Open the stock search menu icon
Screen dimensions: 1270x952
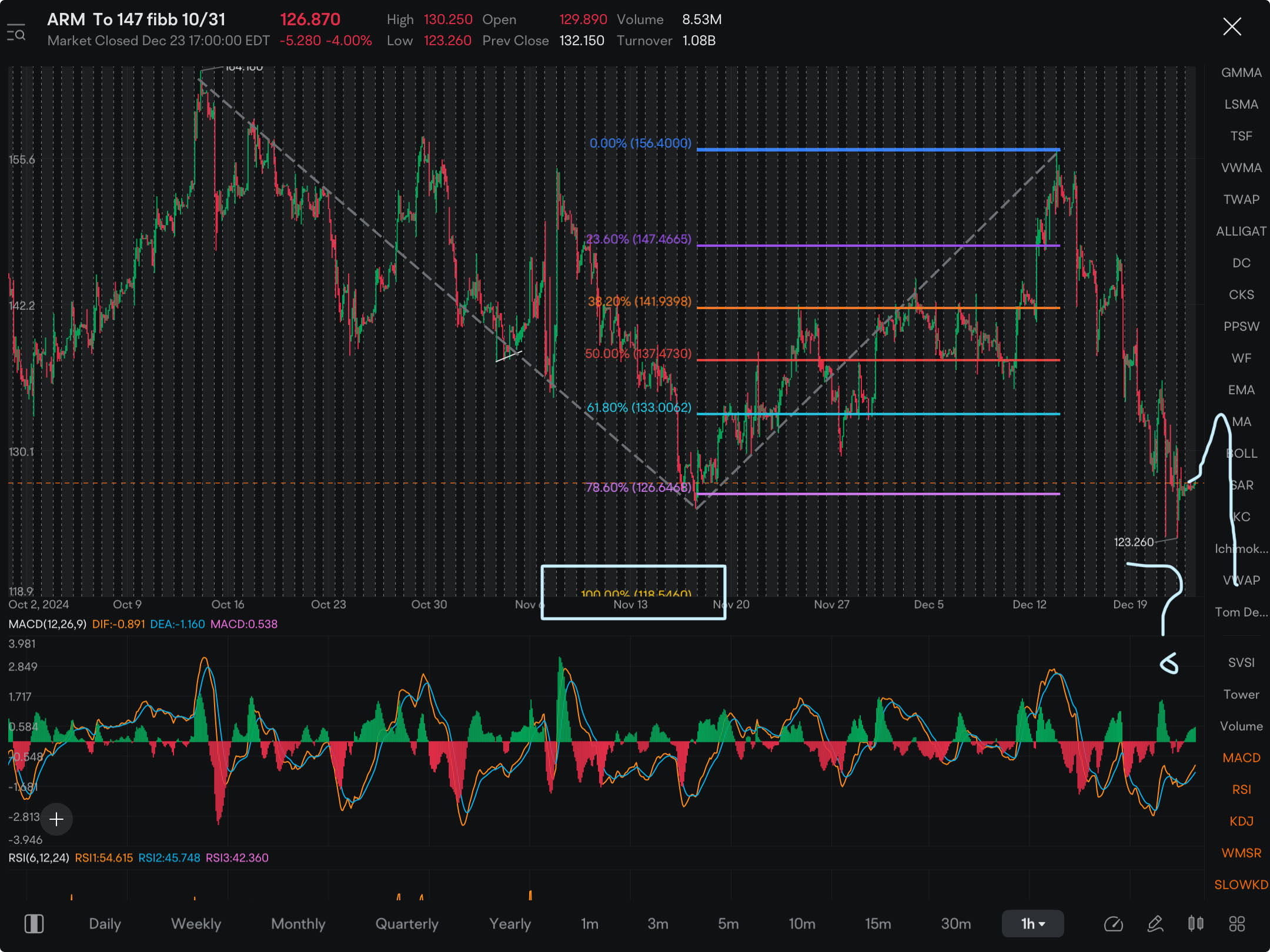[x=16, y=32]
